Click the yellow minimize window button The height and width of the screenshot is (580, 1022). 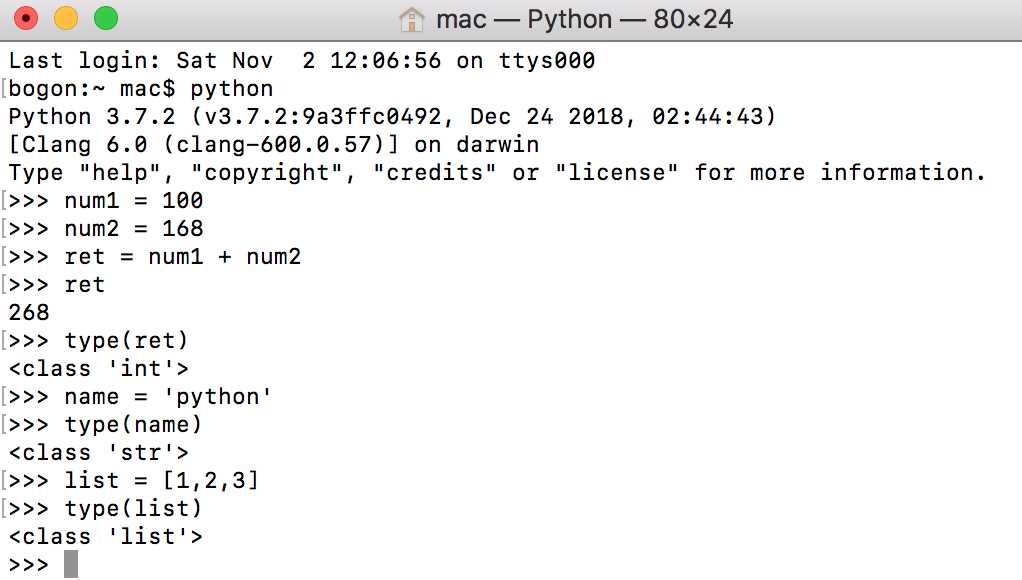point(66,18)
